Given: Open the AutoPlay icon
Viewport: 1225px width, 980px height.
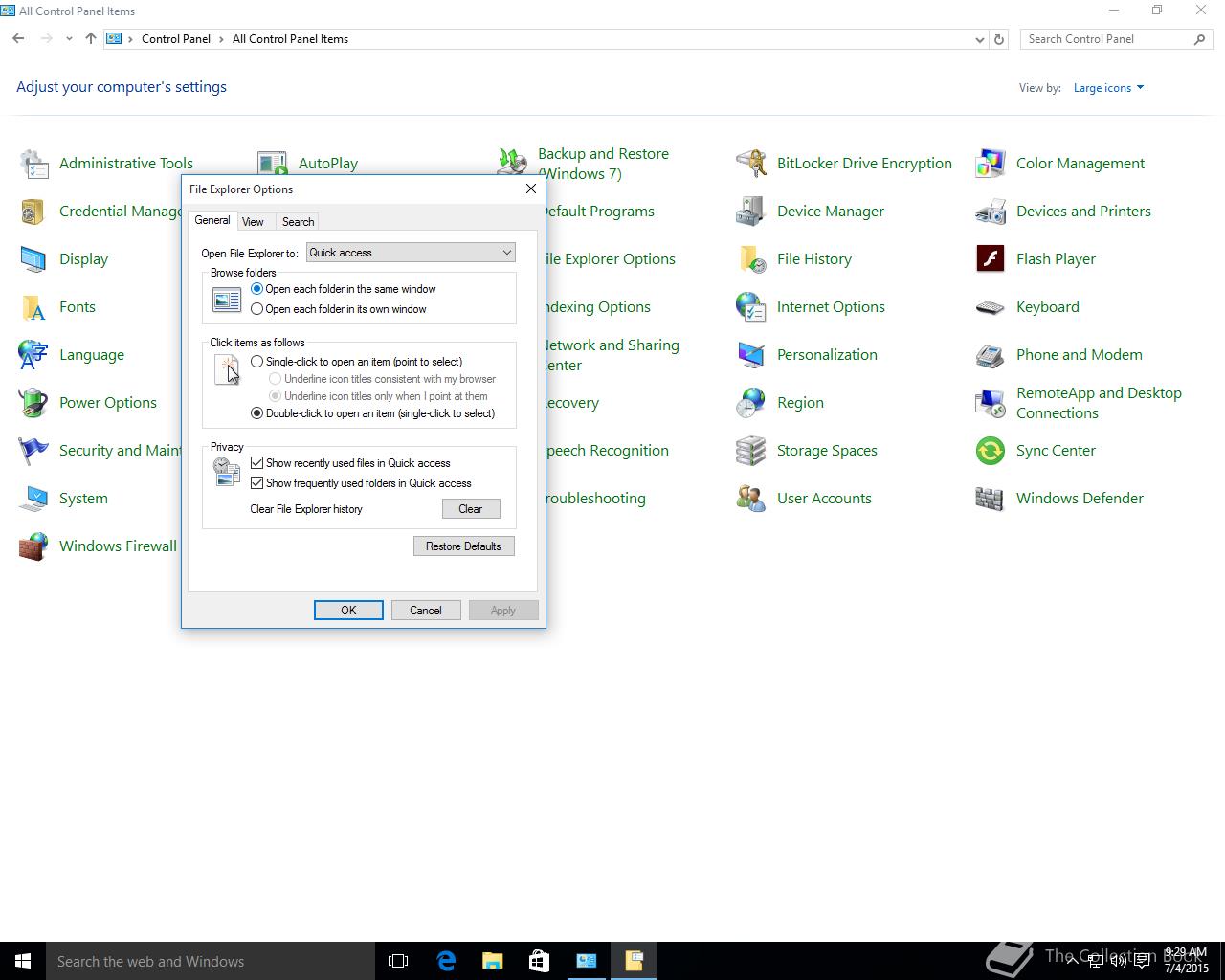Looking at the screenshot, I should pos(273,164).
